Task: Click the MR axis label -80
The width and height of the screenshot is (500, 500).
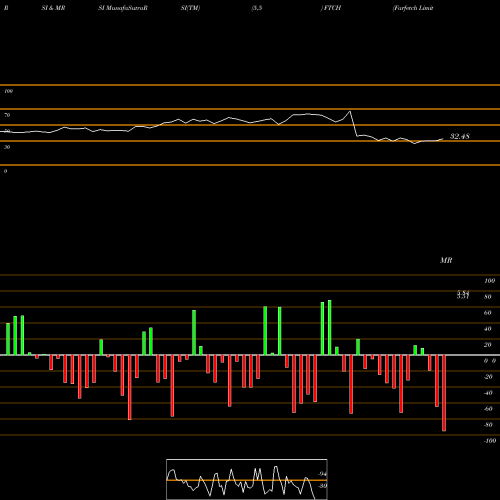Action: pyautogui.click(x=488, y=425)
